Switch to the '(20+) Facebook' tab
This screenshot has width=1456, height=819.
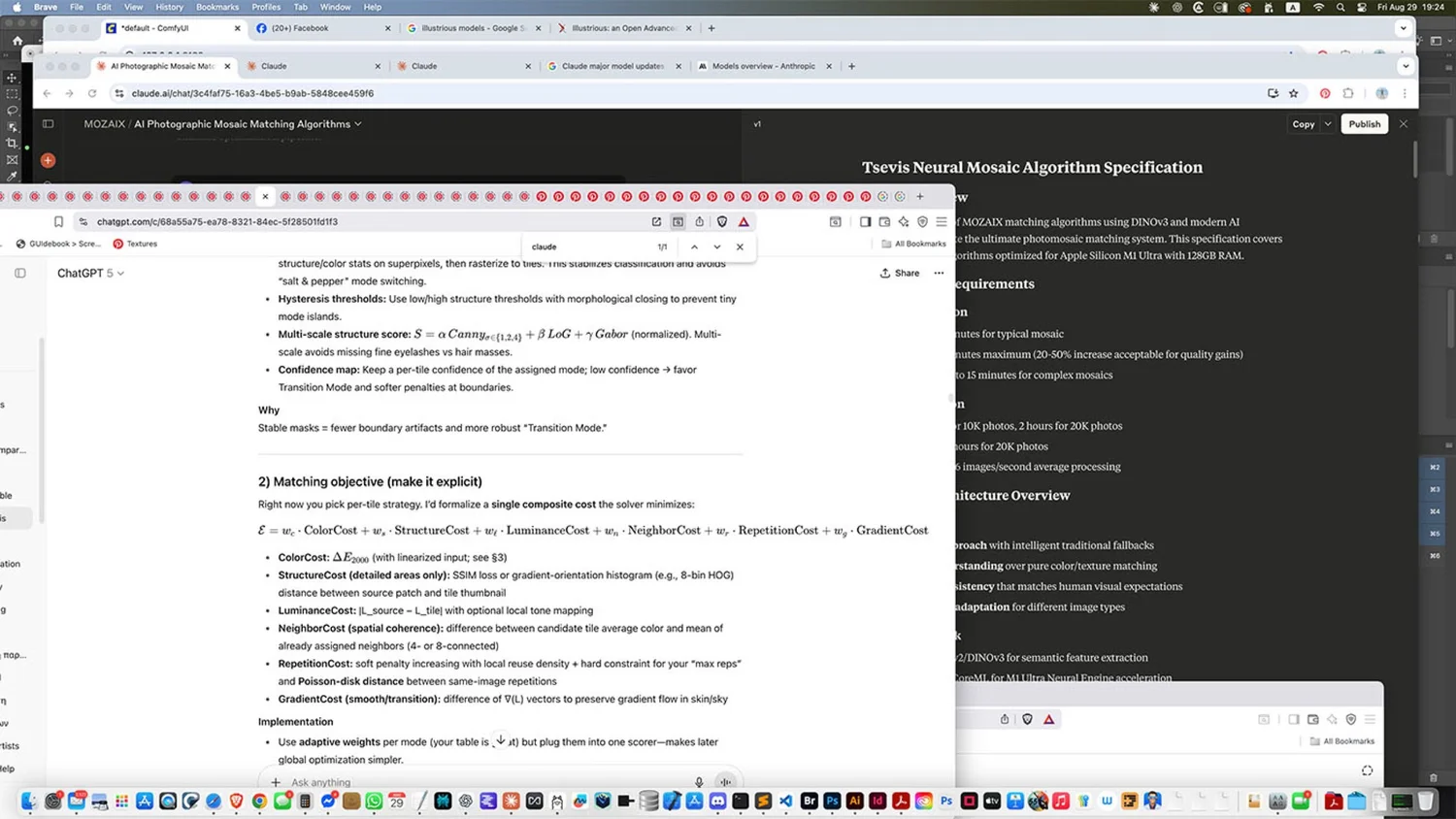pos(323,28)
